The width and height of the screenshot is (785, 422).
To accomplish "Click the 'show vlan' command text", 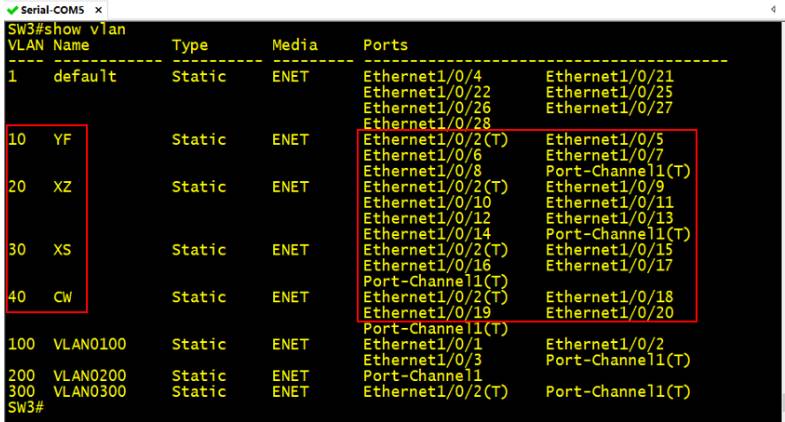I will coord(85,30).
